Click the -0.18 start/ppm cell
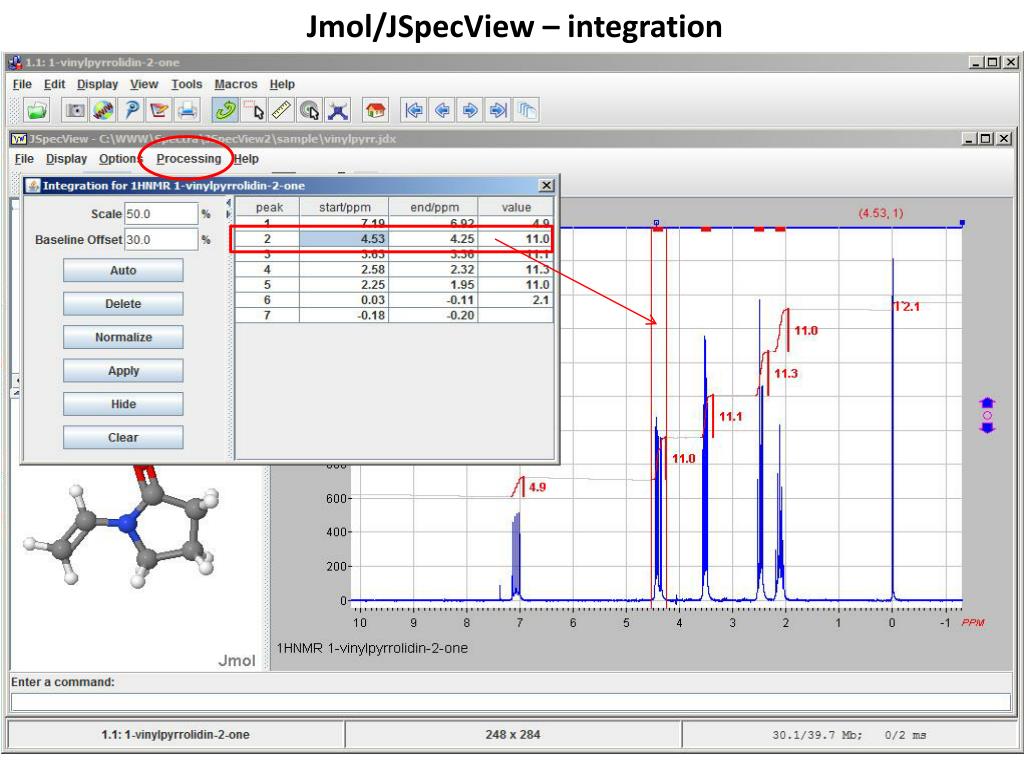The image size is (1024, 768). pyautogui.click(x=344, y=315)
